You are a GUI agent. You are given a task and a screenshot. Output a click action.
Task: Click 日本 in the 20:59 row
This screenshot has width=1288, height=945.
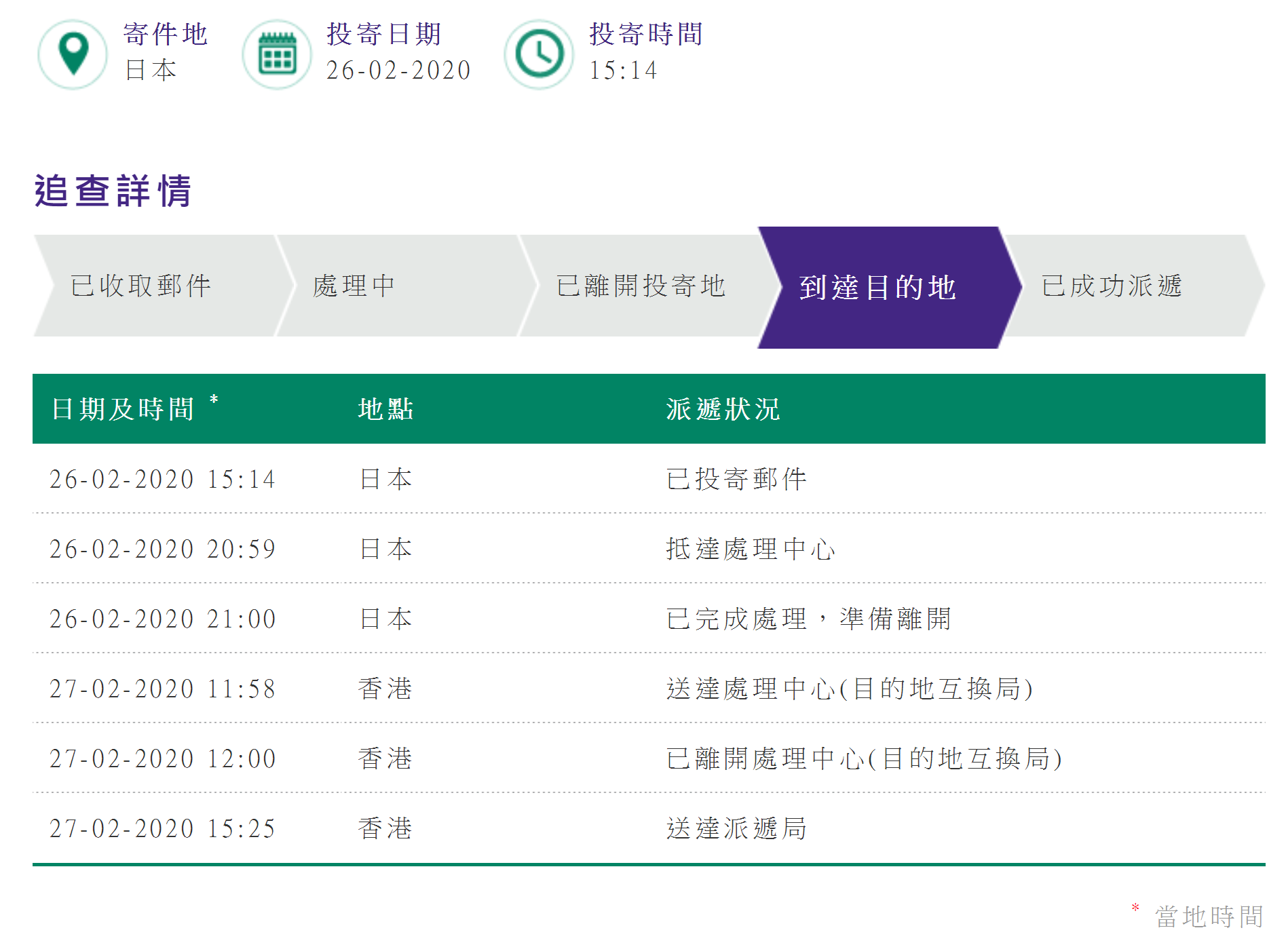point(385,549)
